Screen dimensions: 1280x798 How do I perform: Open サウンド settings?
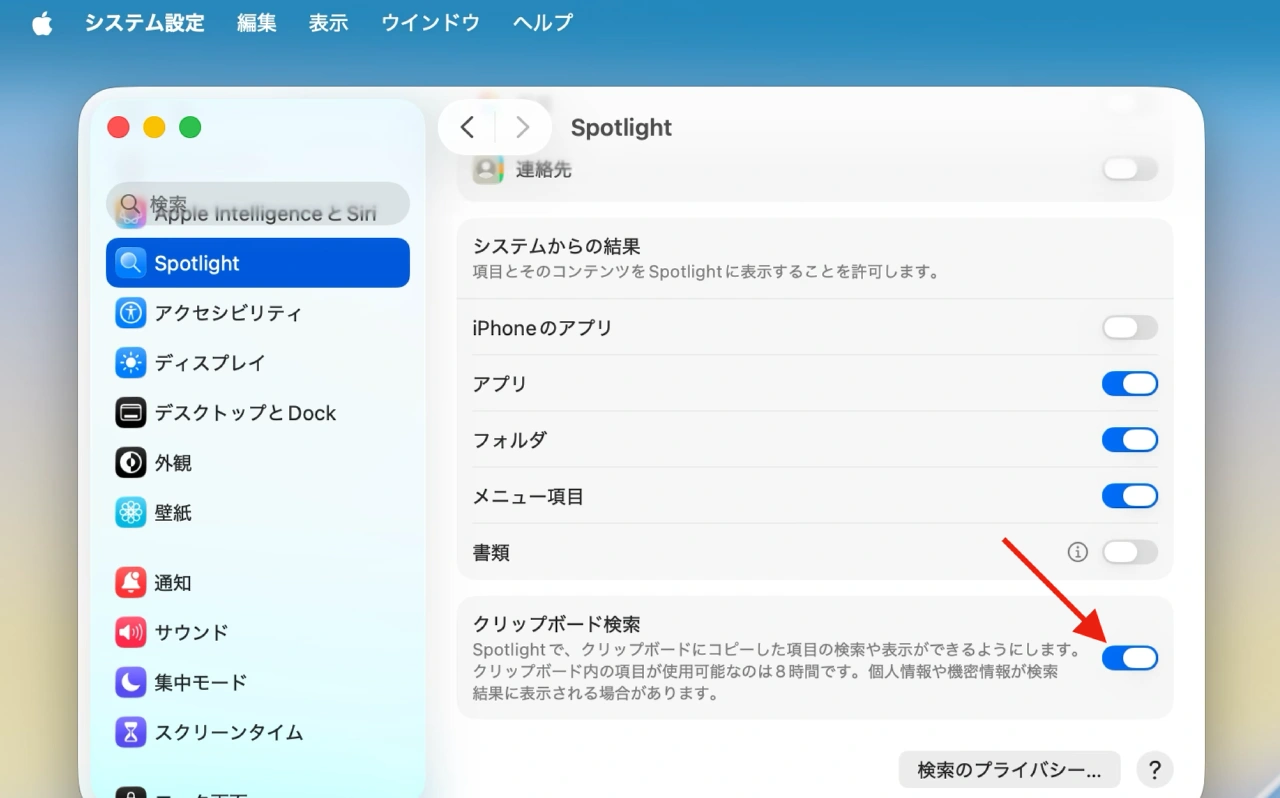coord(190,632)
